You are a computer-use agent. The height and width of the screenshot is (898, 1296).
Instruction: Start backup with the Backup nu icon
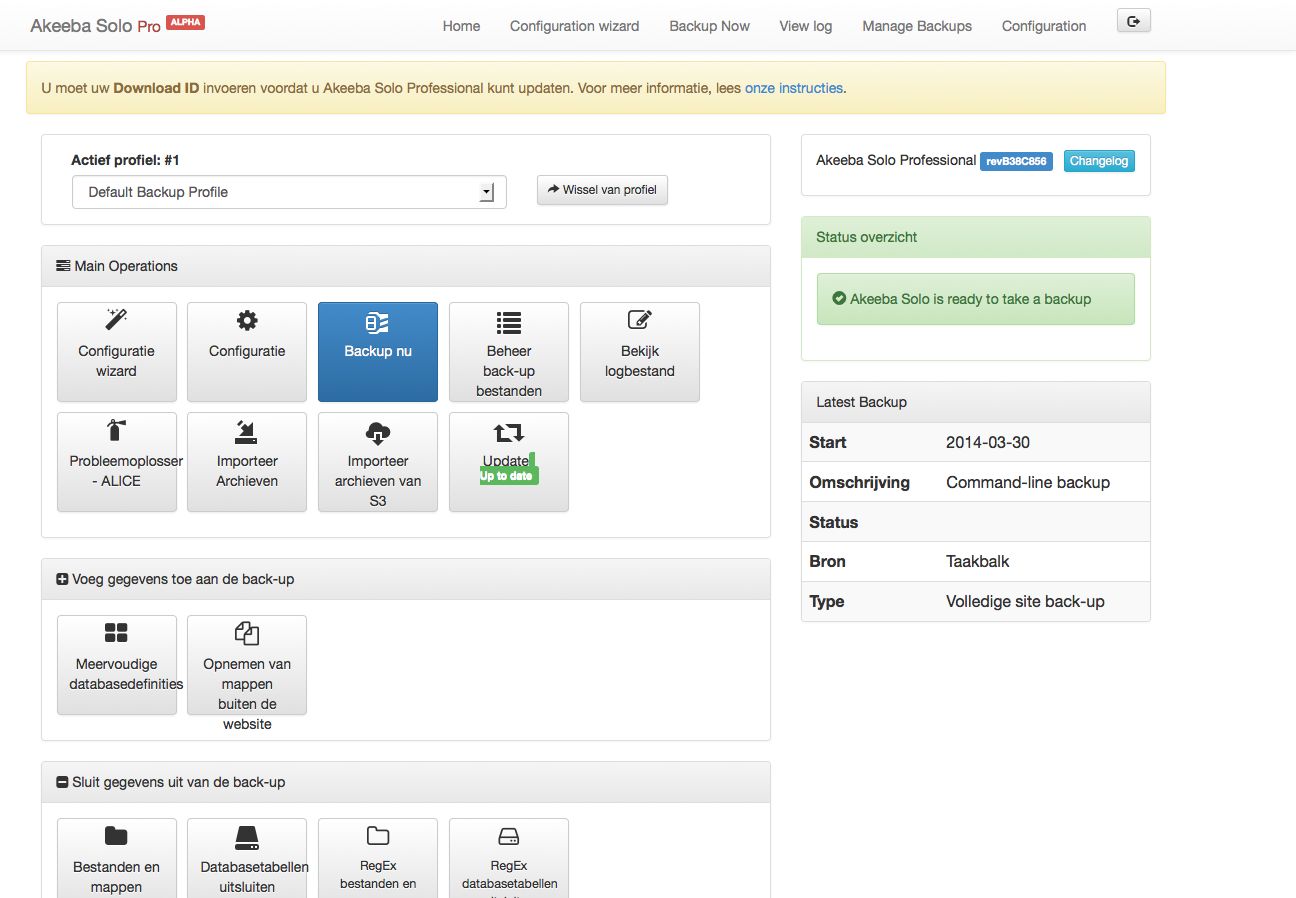(378, 322)
